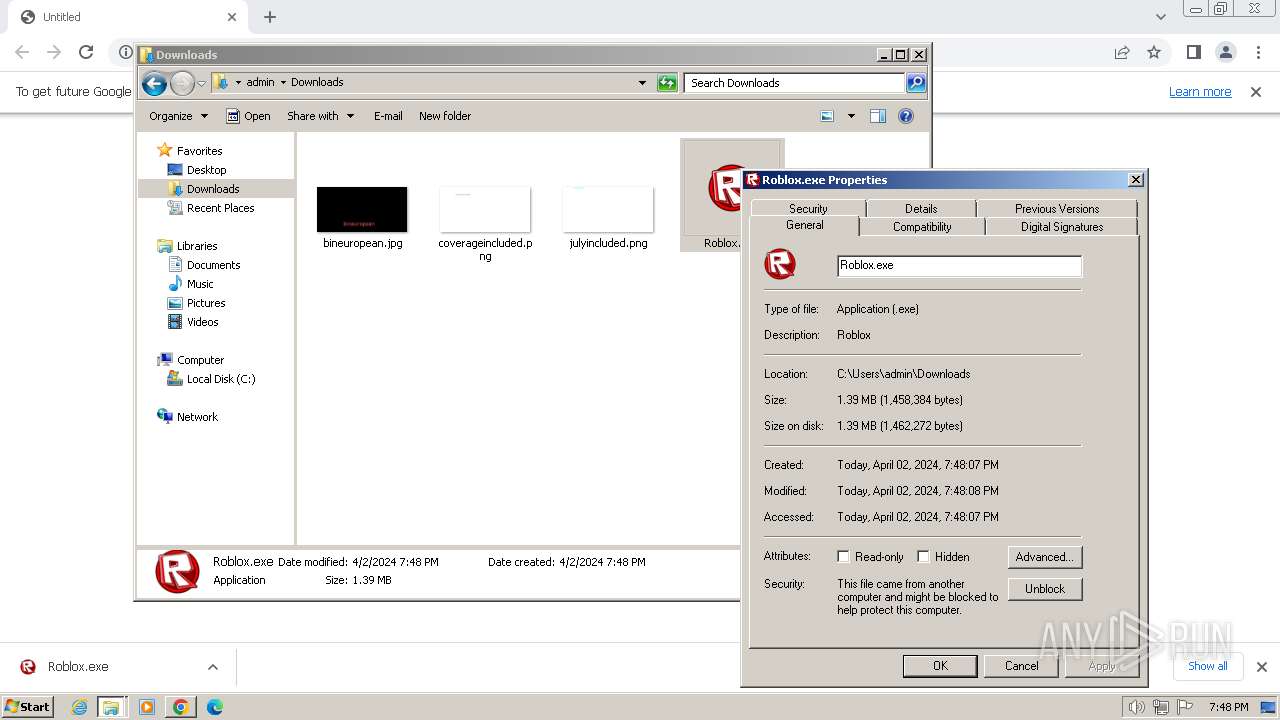Click the Unblock button
Image resolution: width=1280 pixels, height=720 pixels.
[x=1045, y=589]
